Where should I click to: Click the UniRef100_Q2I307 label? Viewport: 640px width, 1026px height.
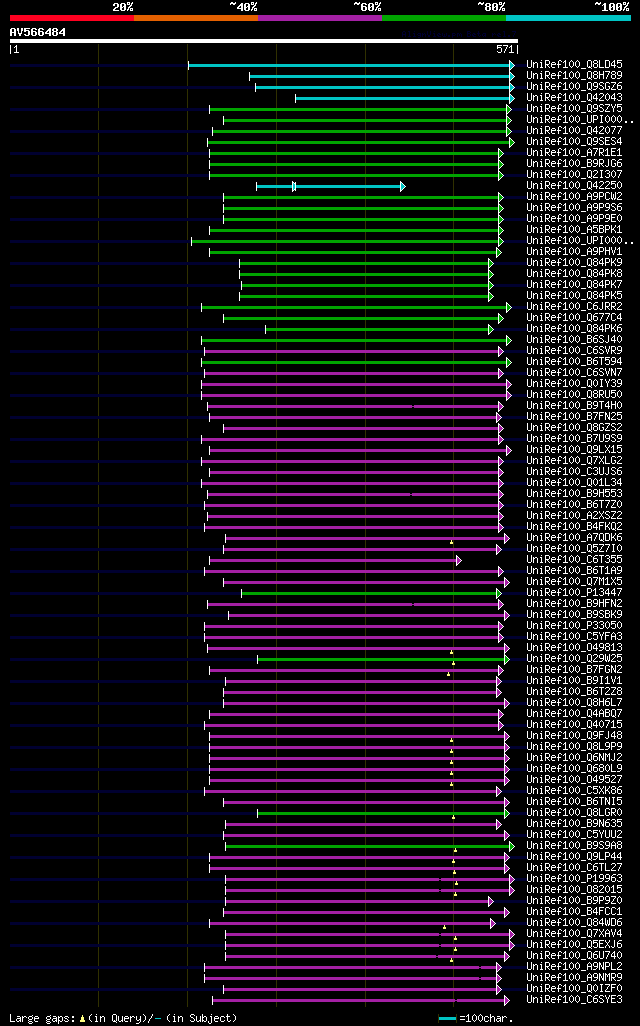tap(575, 175)
